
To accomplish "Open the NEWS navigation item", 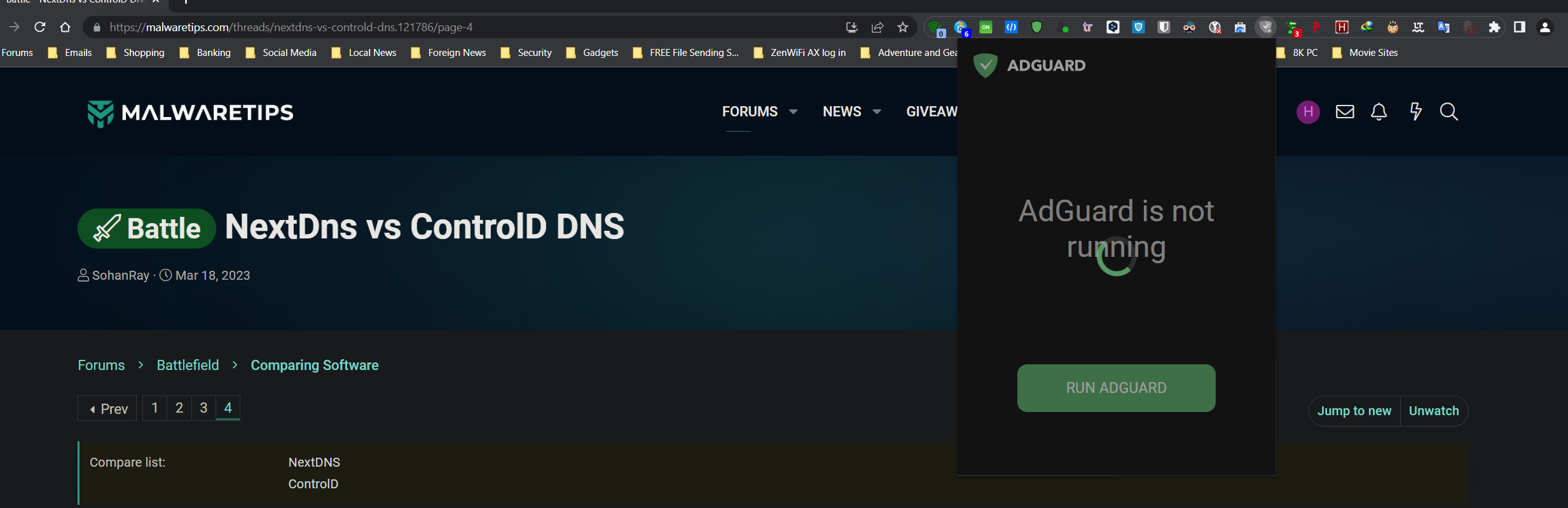I will 842,112.
